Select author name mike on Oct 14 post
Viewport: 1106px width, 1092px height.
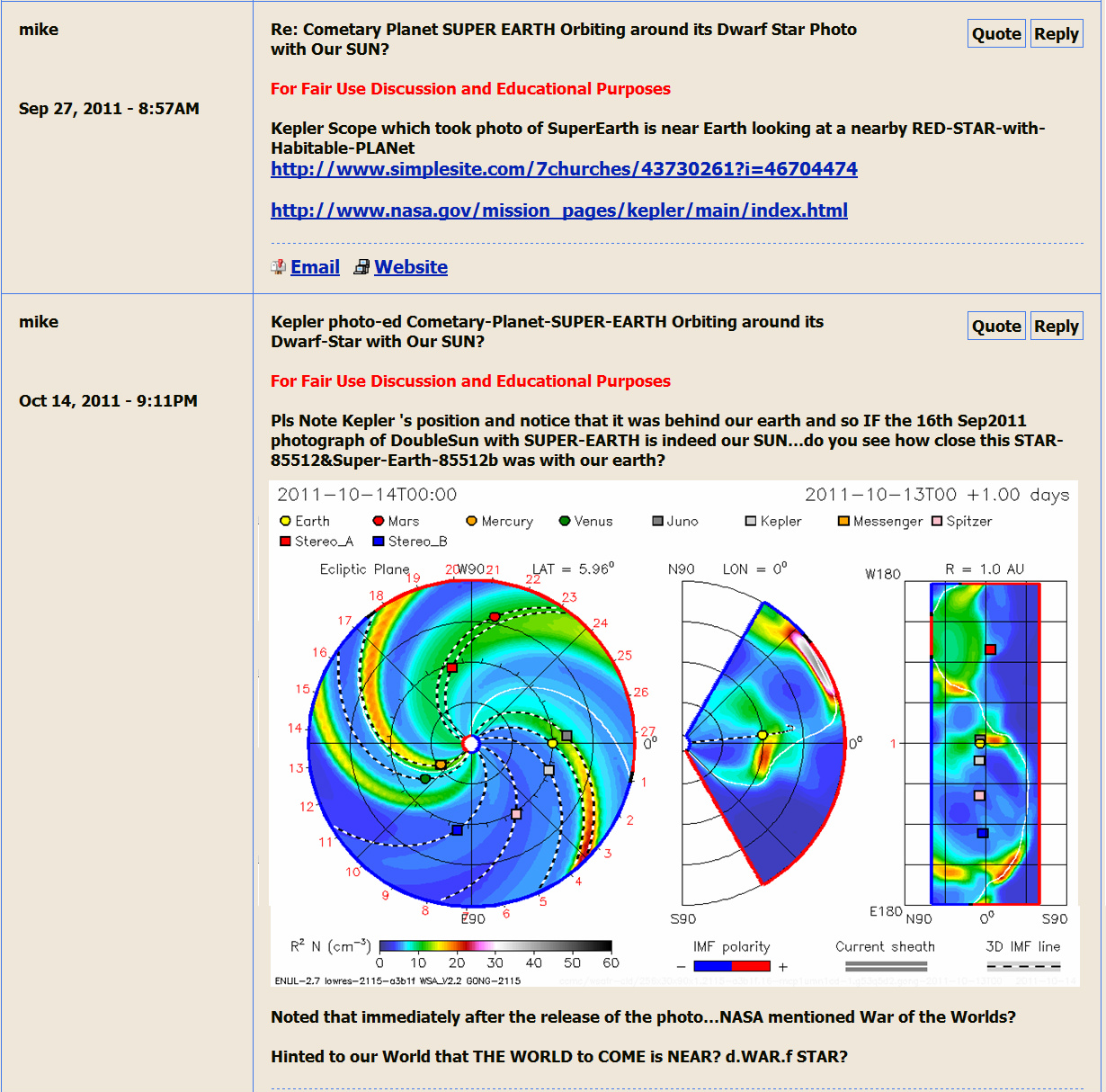pyautogui.click(x=39, y=322)
